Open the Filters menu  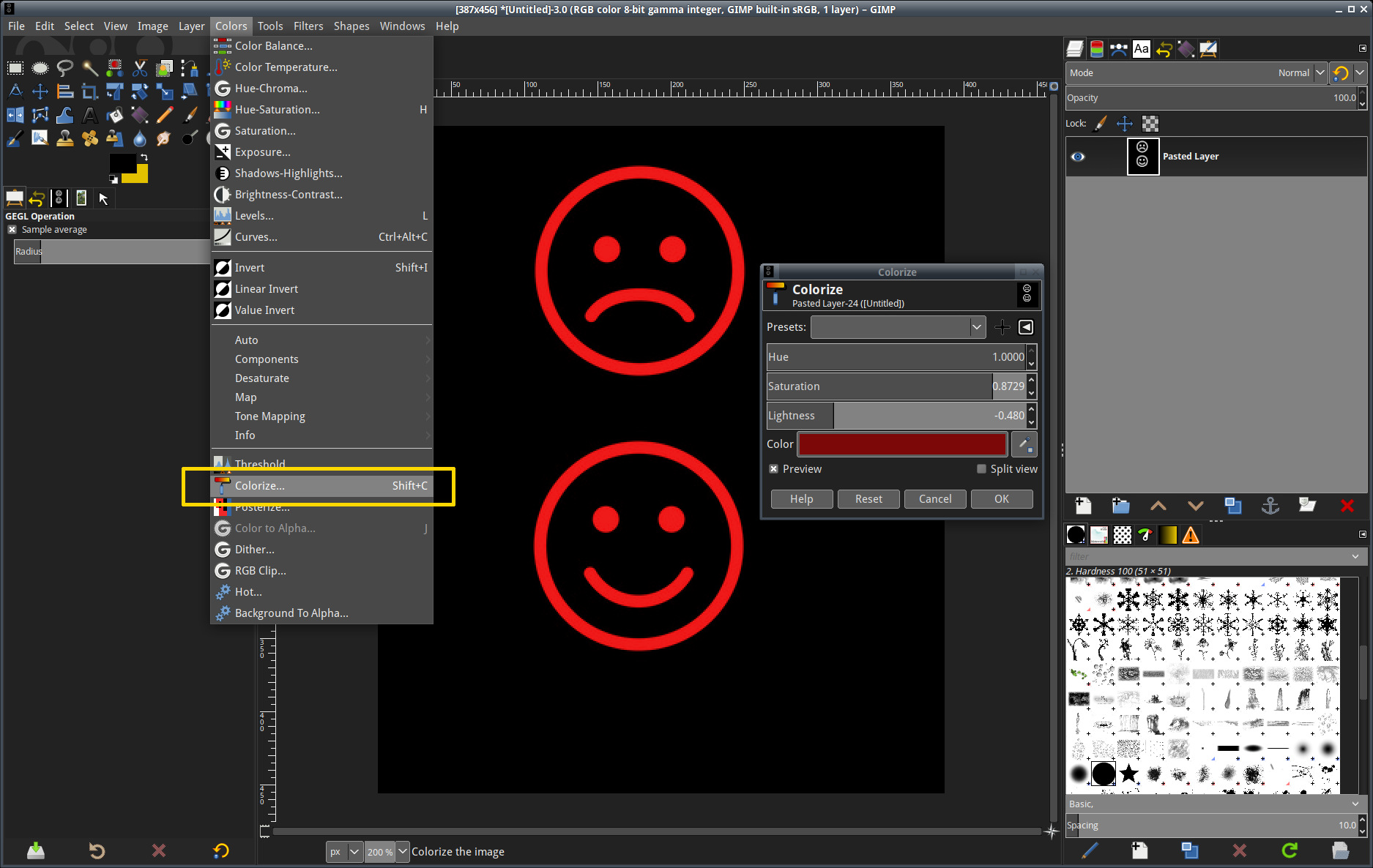coord(308,26)
